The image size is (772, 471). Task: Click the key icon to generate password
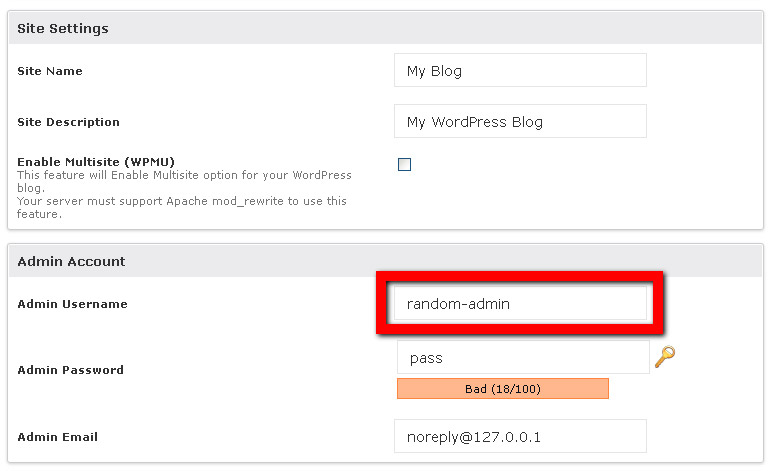(x=665, y=357)
